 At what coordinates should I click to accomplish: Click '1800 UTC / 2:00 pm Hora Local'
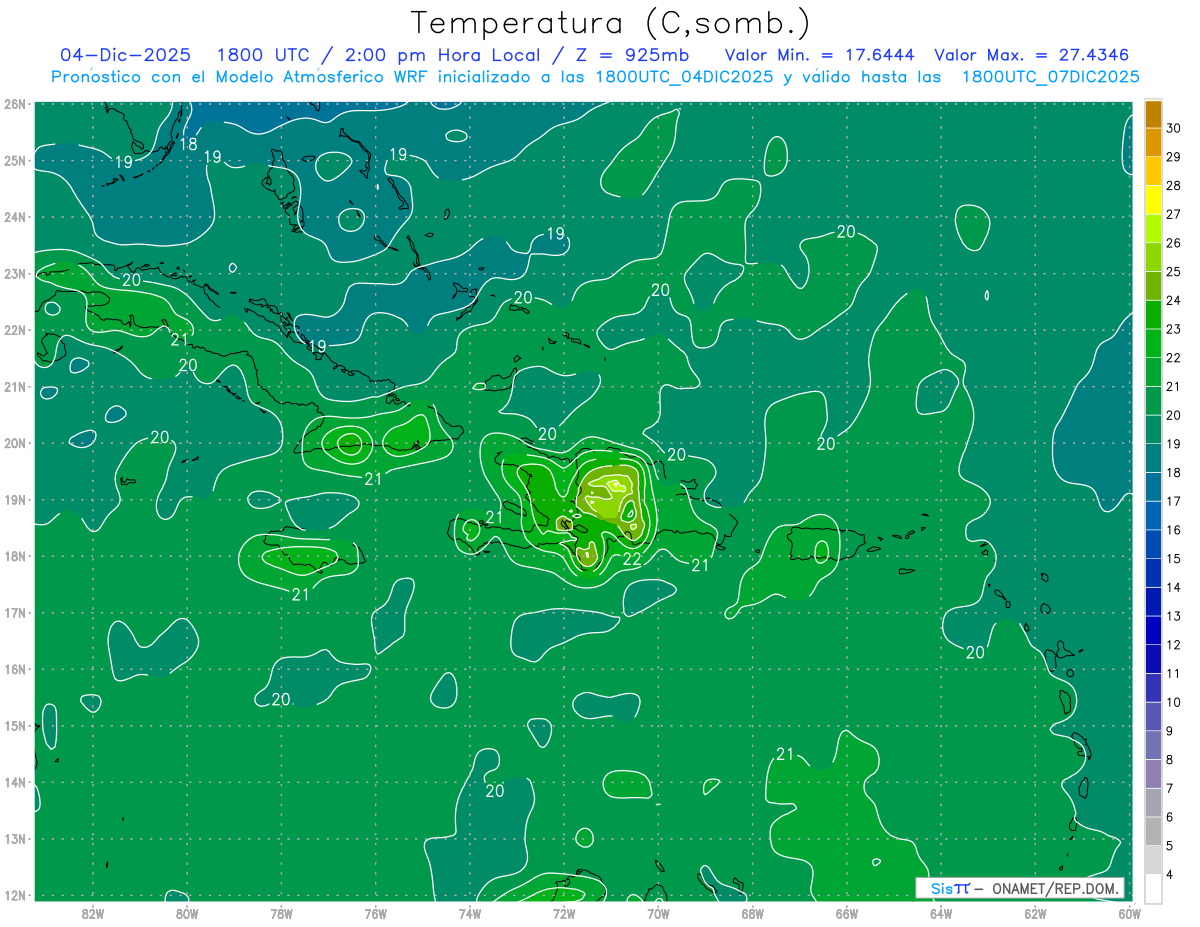[x=392, y=55]
